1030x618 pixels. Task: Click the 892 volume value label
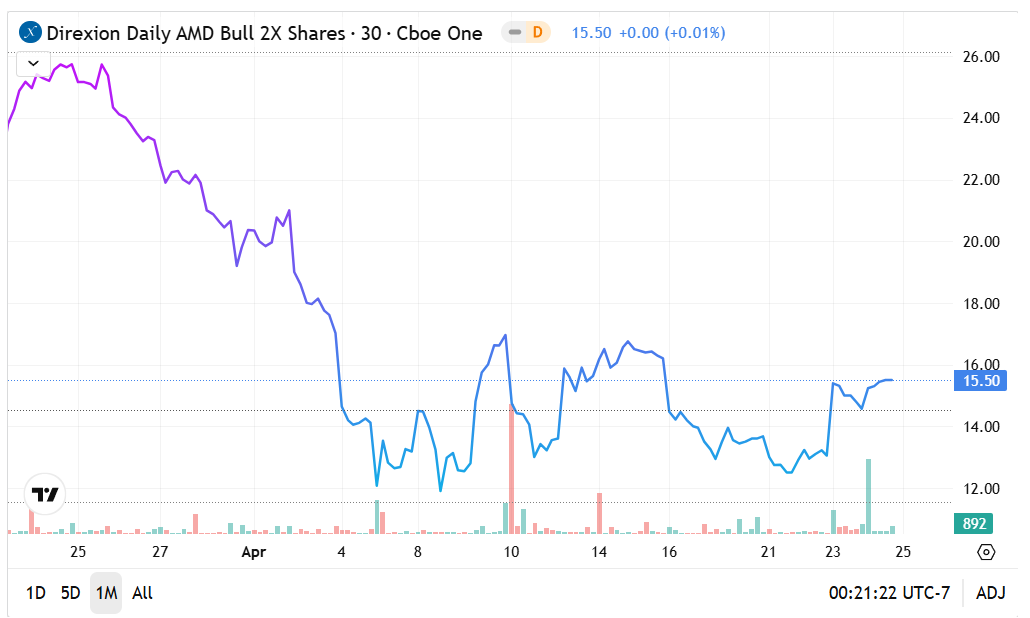[975, 524]
